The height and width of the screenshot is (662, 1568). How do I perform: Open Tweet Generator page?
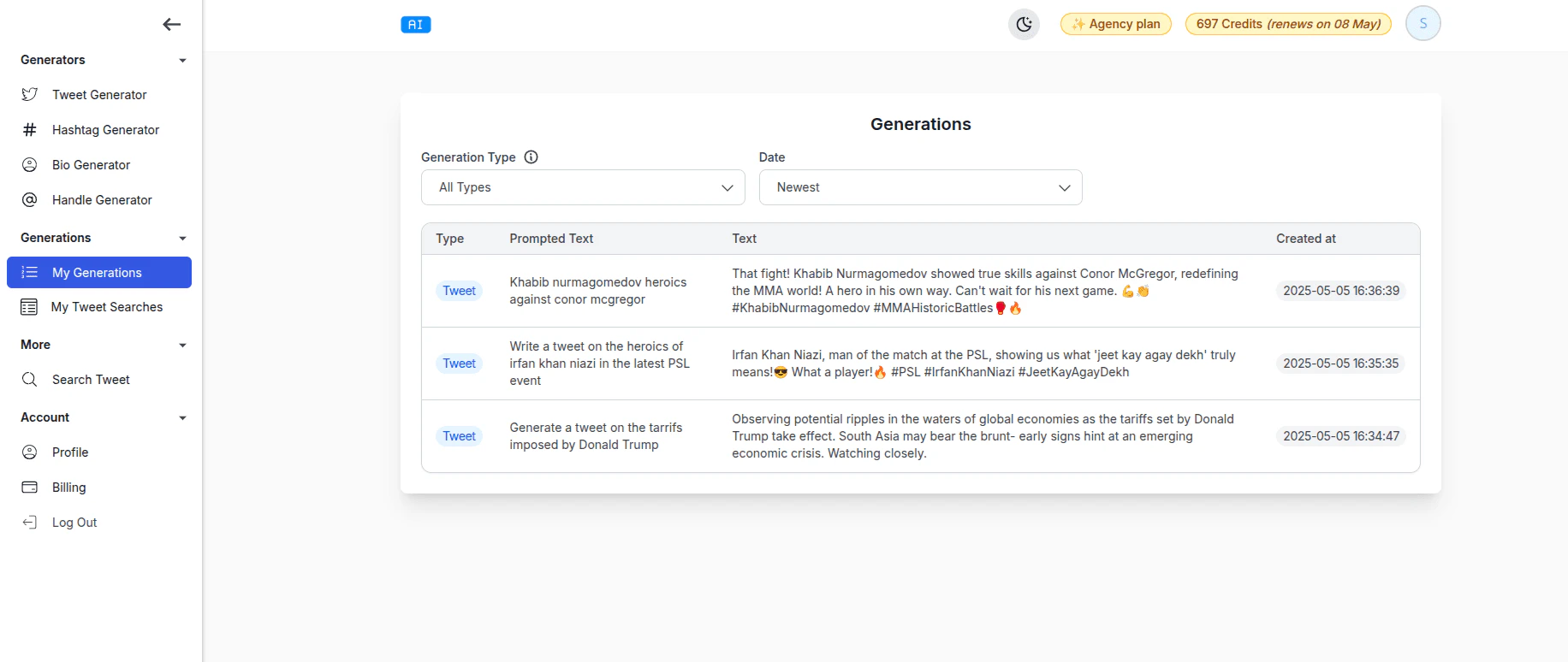(99, 95)
